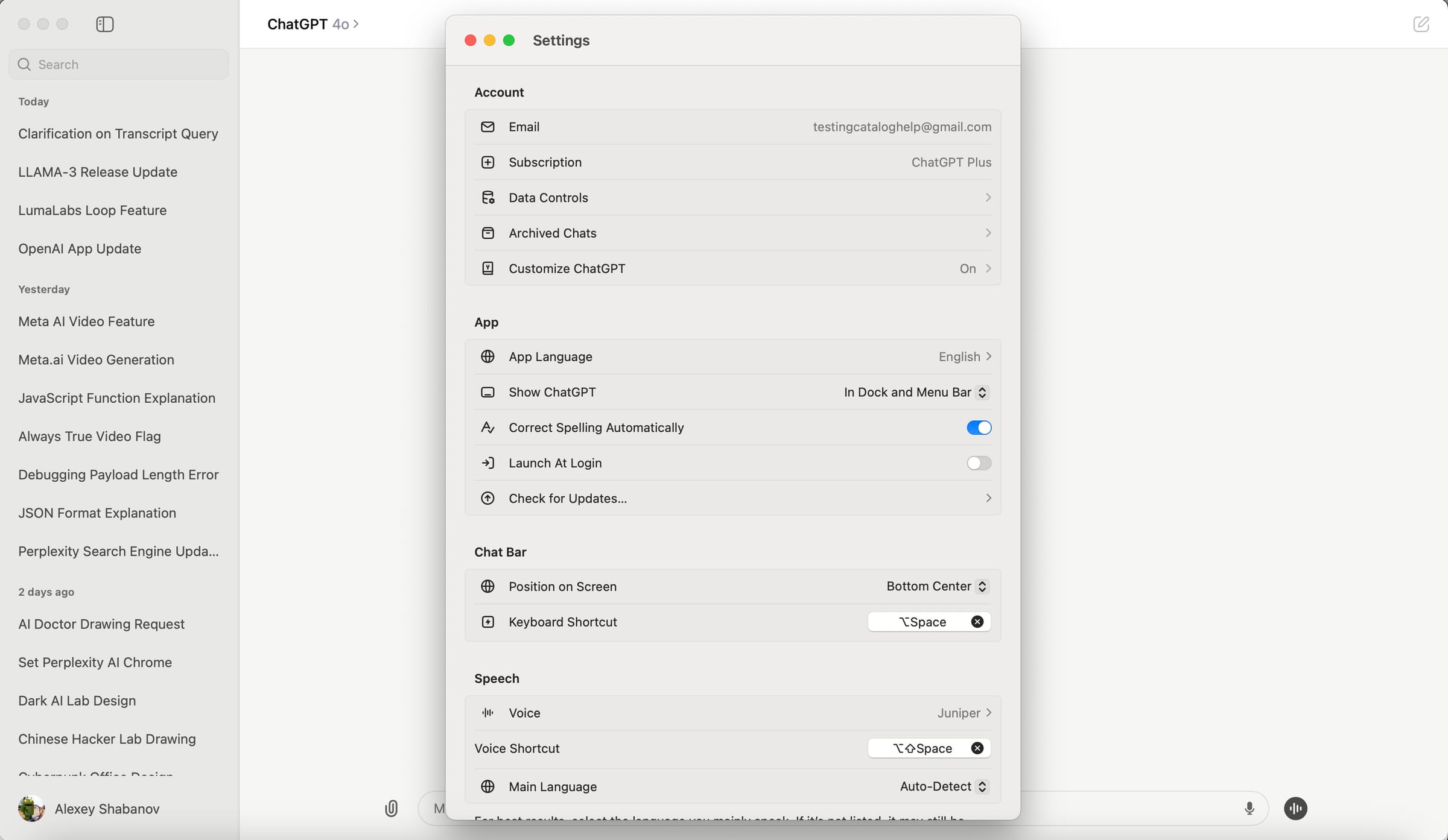Click the microphone icon in message bar
1448x840 pixels.
(1249, 809)
